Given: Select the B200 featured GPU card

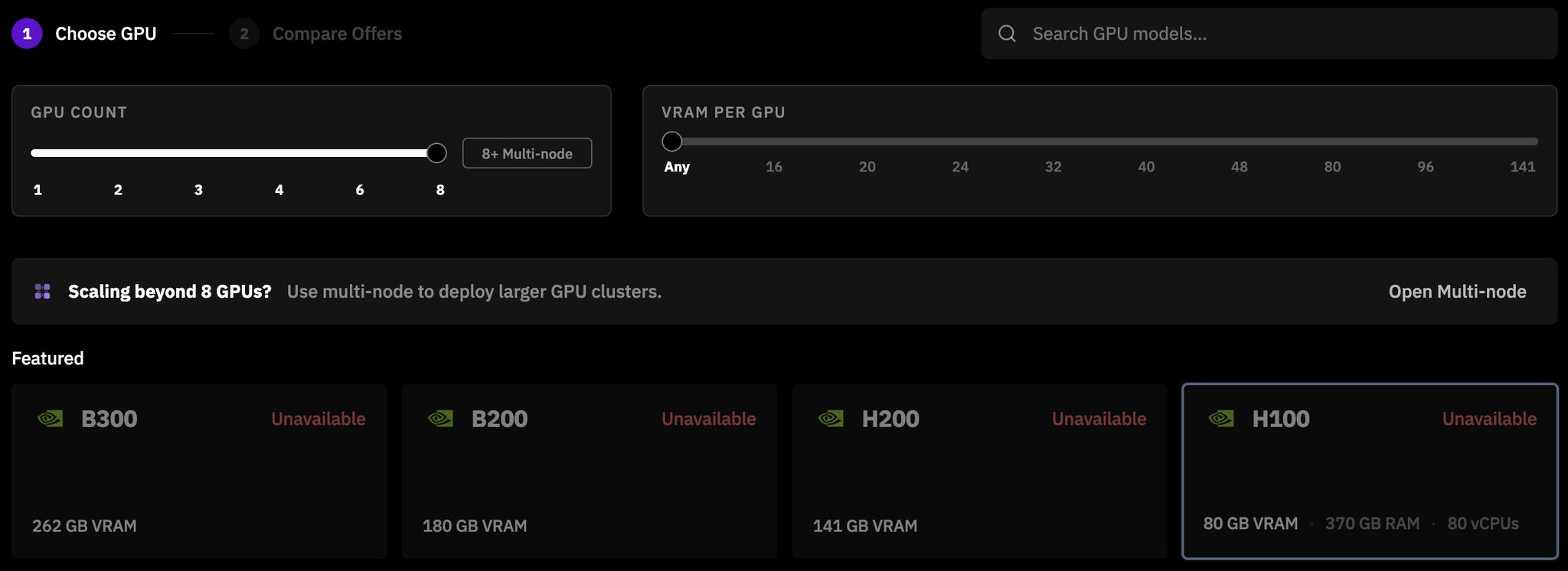Looking at the screenshot, I should (590, 471).
